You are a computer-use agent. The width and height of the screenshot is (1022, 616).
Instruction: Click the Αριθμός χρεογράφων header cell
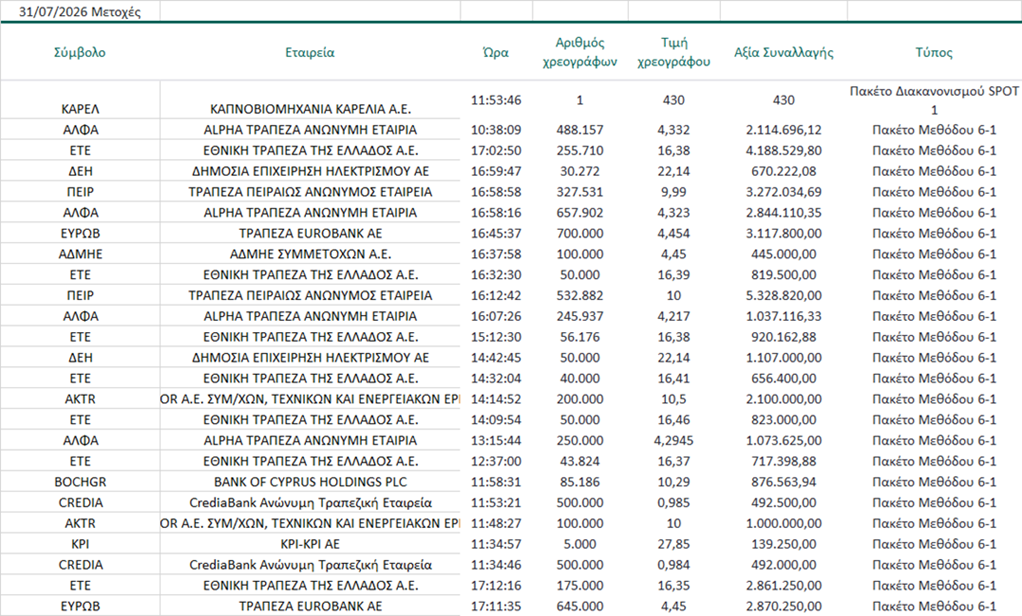[x=579, y=52]
